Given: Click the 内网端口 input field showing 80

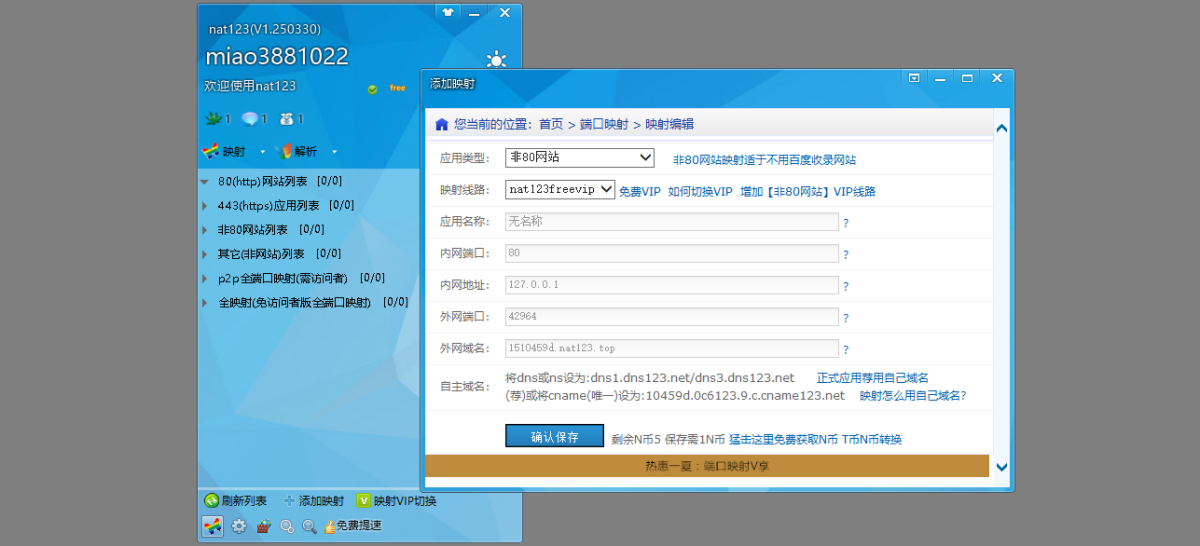Looking at the screenshot, I should tap(672, 254).
